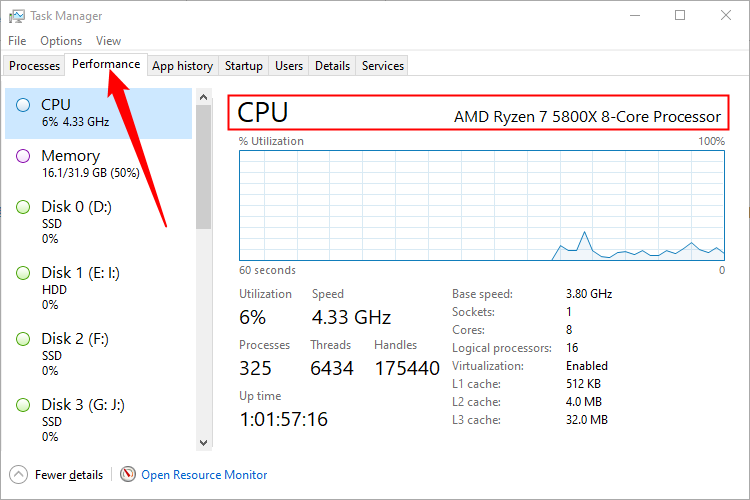The width and height of the screenshot is (750, 500).
Task: Open the File menu
Action: [x=17, y=41]
